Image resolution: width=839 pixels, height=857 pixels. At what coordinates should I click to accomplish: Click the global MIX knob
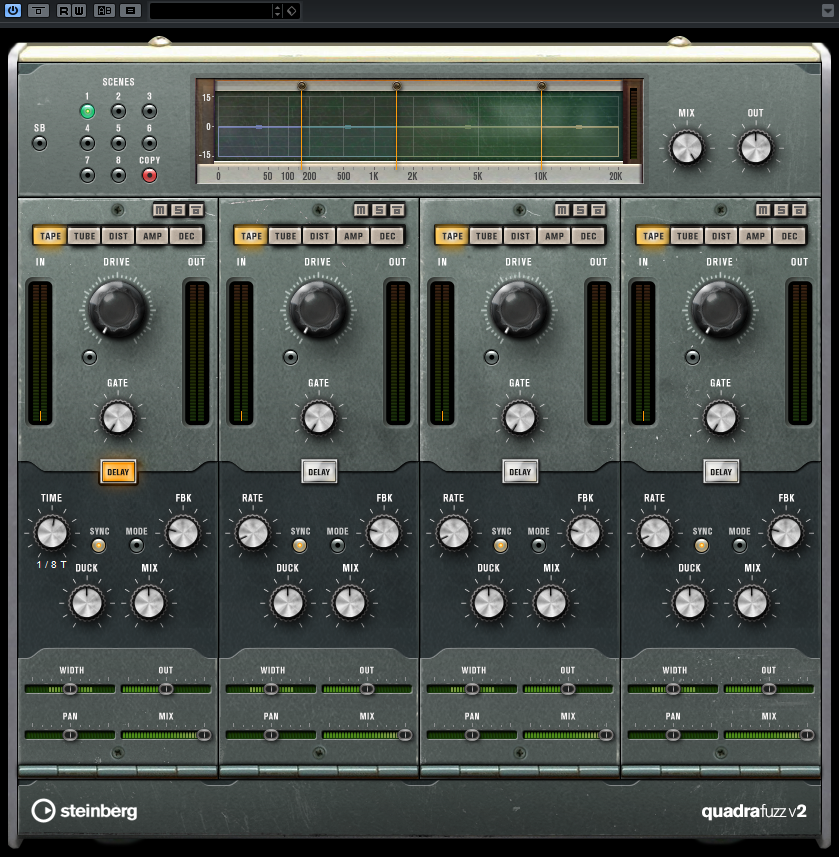tap(687, 148)
